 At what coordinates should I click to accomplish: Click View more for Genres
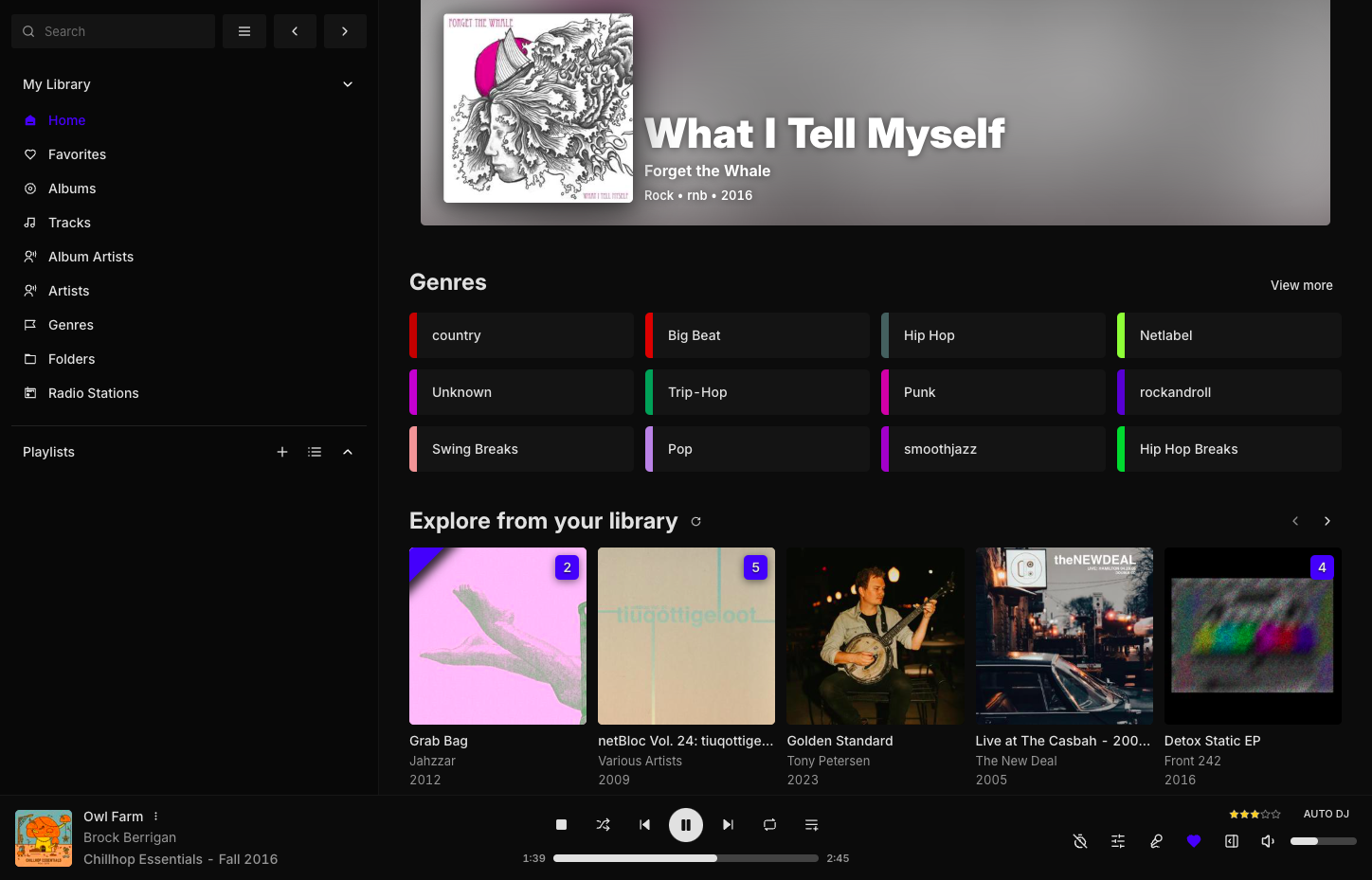(1301, 285)
